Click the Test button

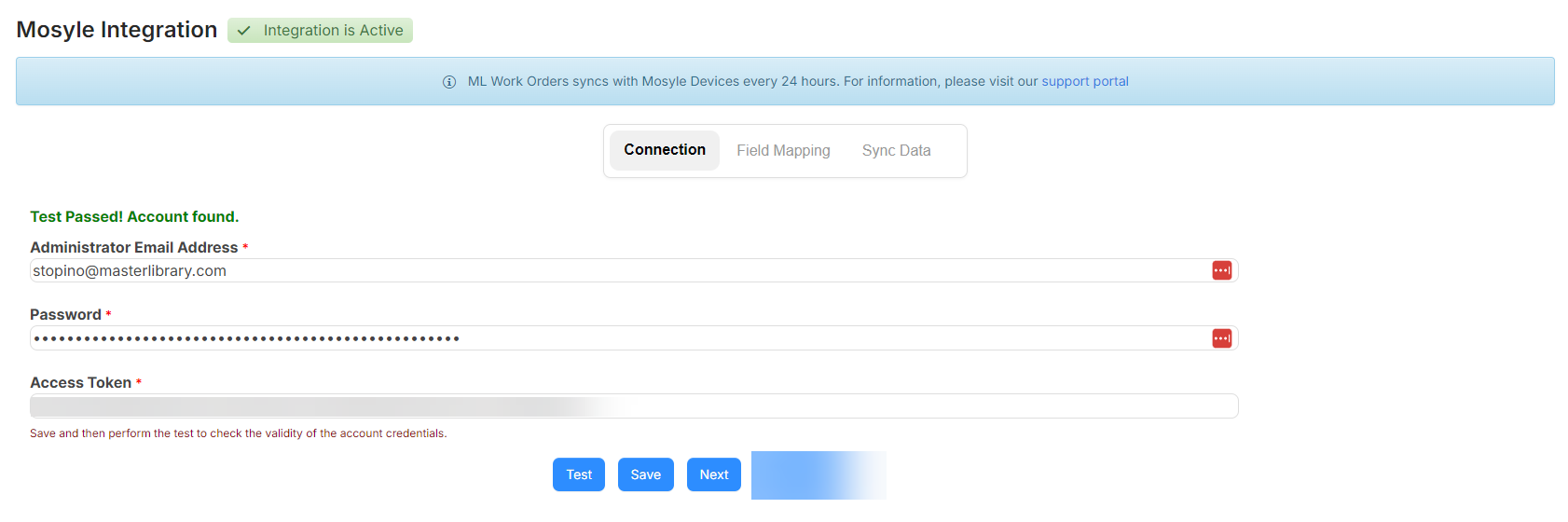point(579,474)
